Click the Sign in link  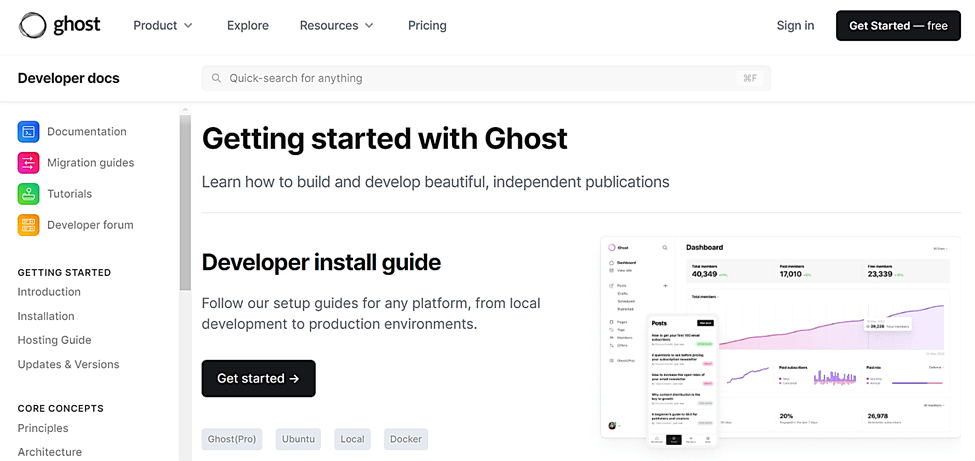[795, 25]
